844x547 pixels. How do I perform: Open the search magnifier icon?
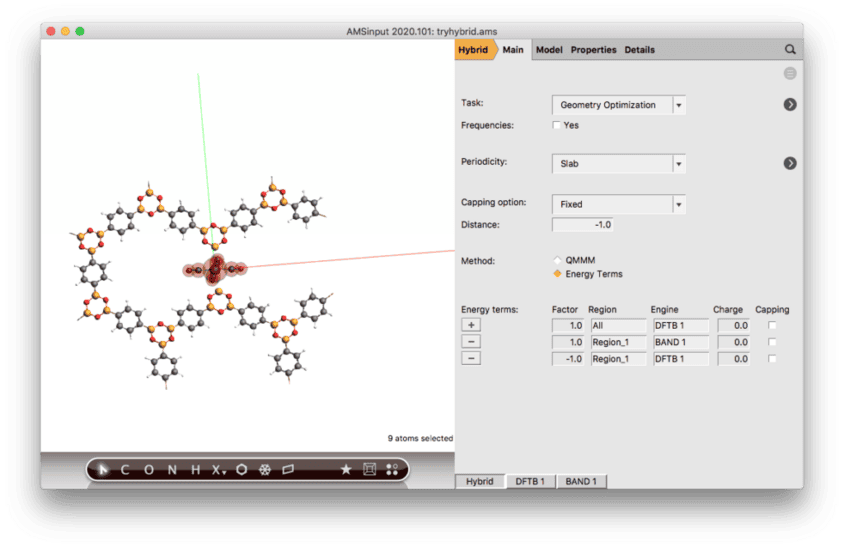tap(790, 49)
